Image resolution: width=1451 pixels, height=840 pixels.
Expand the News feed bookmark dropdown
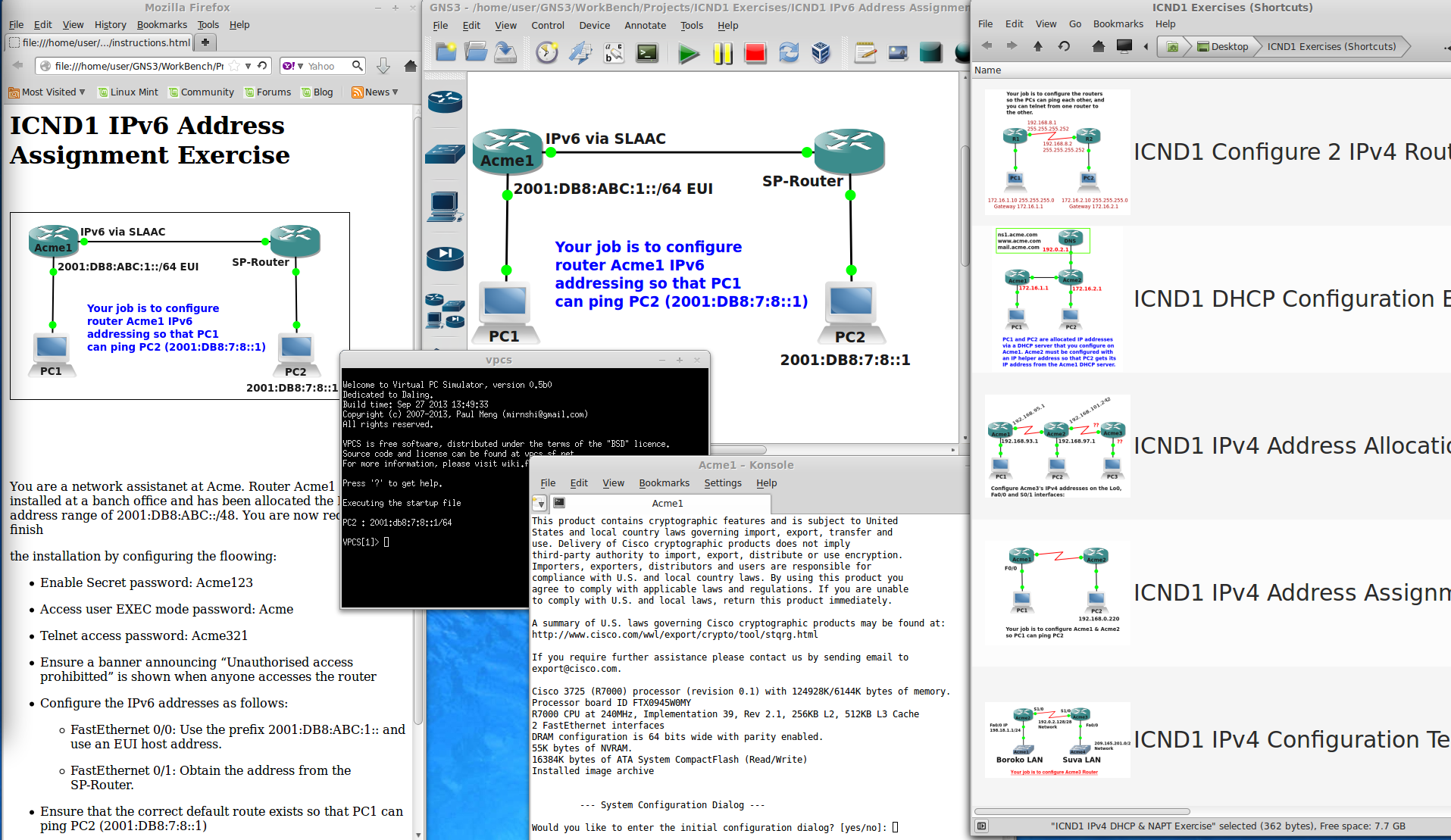coord(375,92)
